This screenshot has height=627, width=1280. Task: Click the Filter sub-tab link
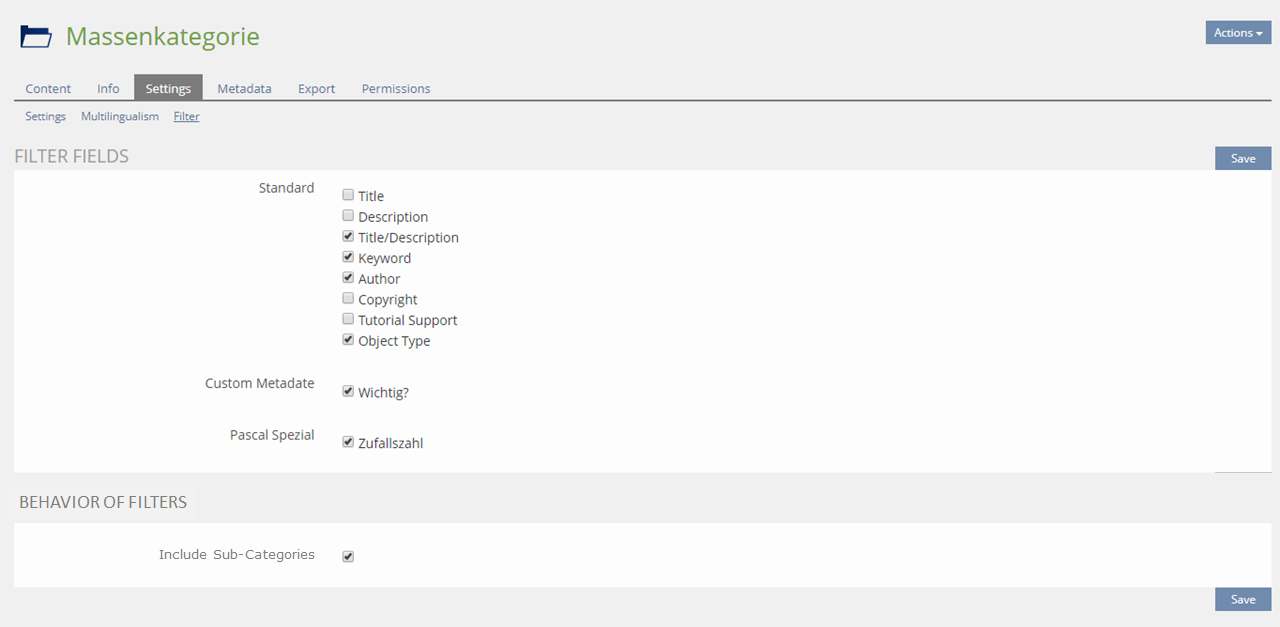coord(186,116)
